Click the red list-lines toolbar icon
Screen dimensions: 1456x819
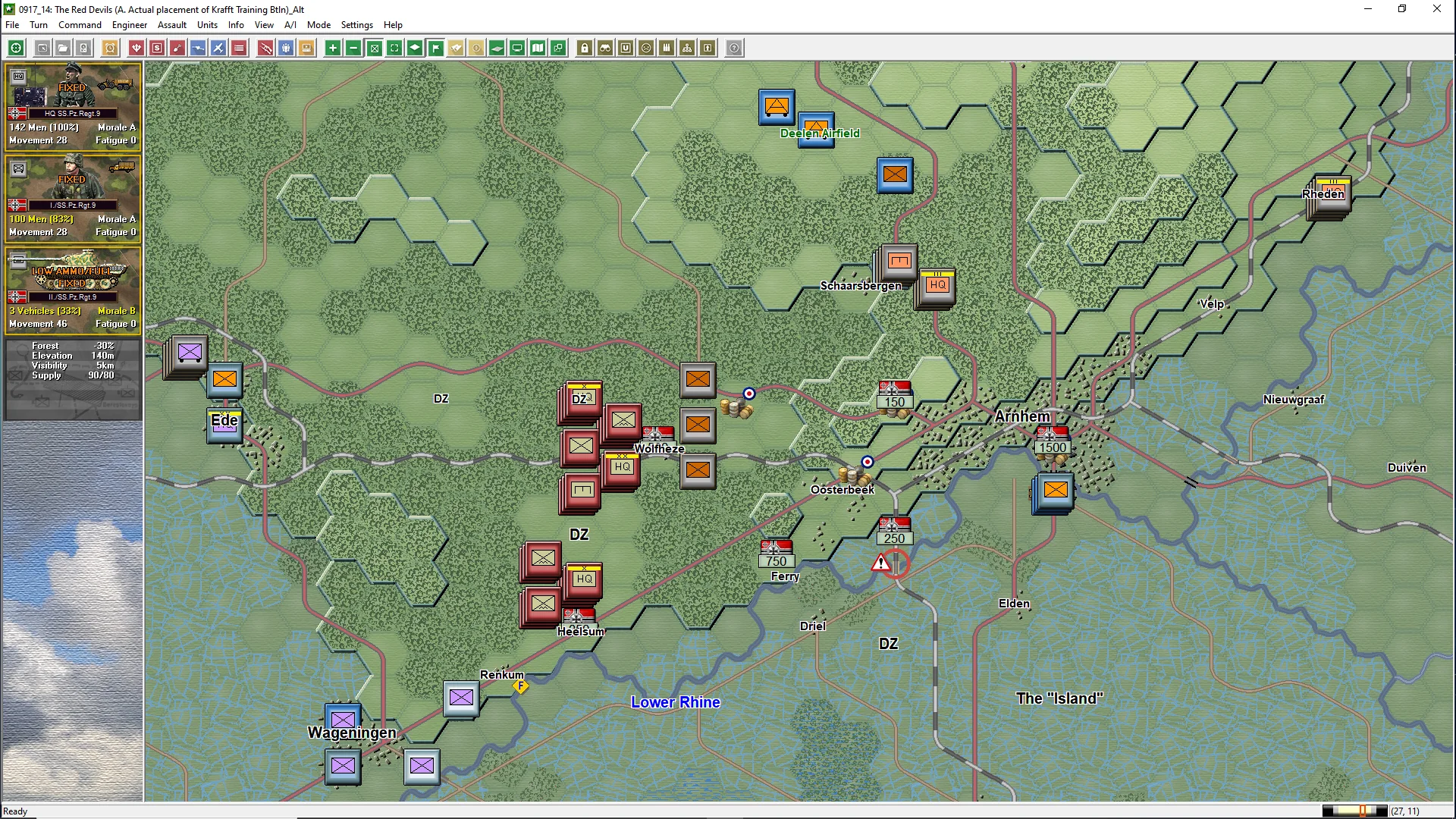point(239,49)
